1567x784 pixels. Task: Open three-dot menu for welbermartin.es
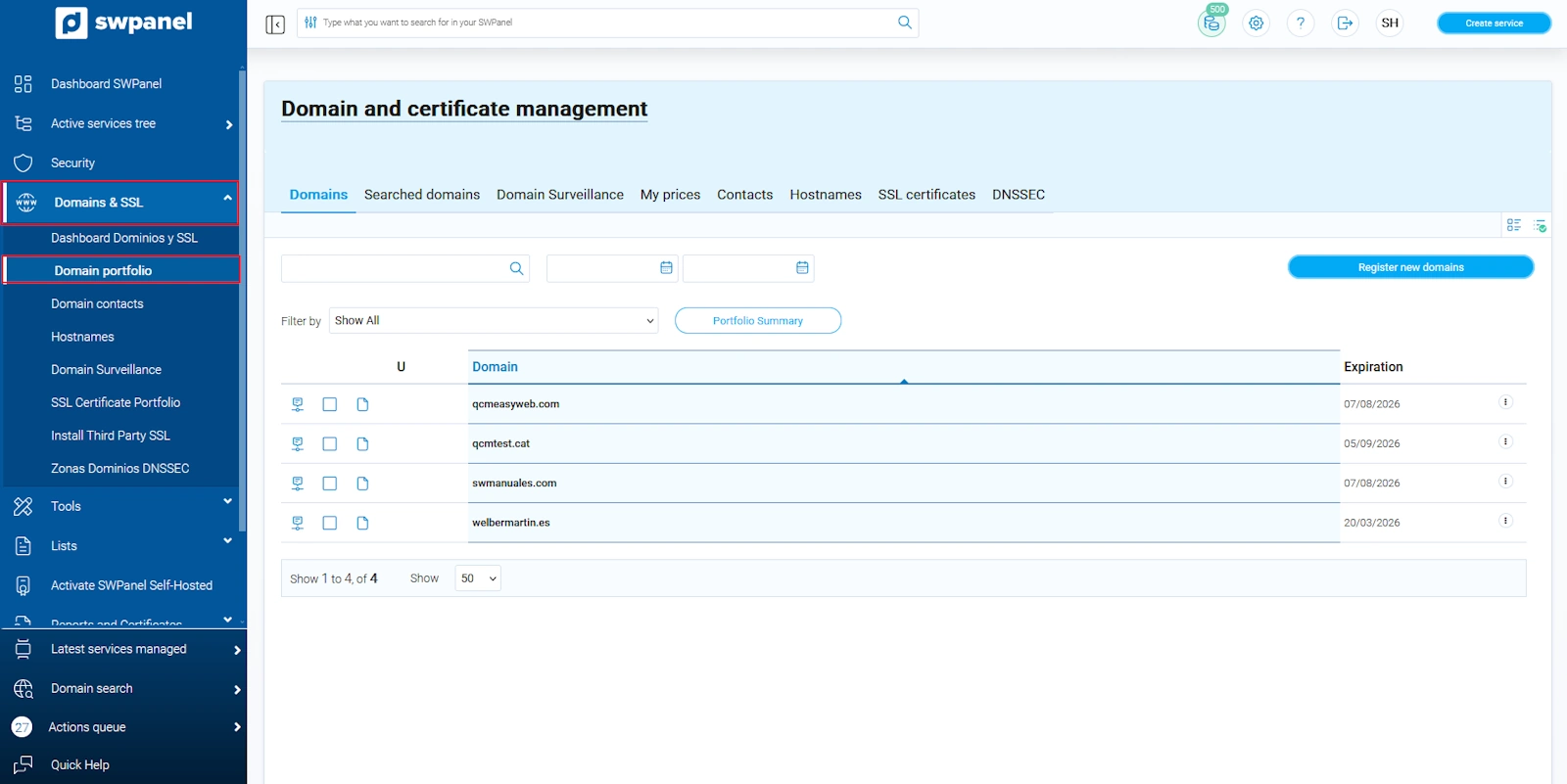(1505, 521)
